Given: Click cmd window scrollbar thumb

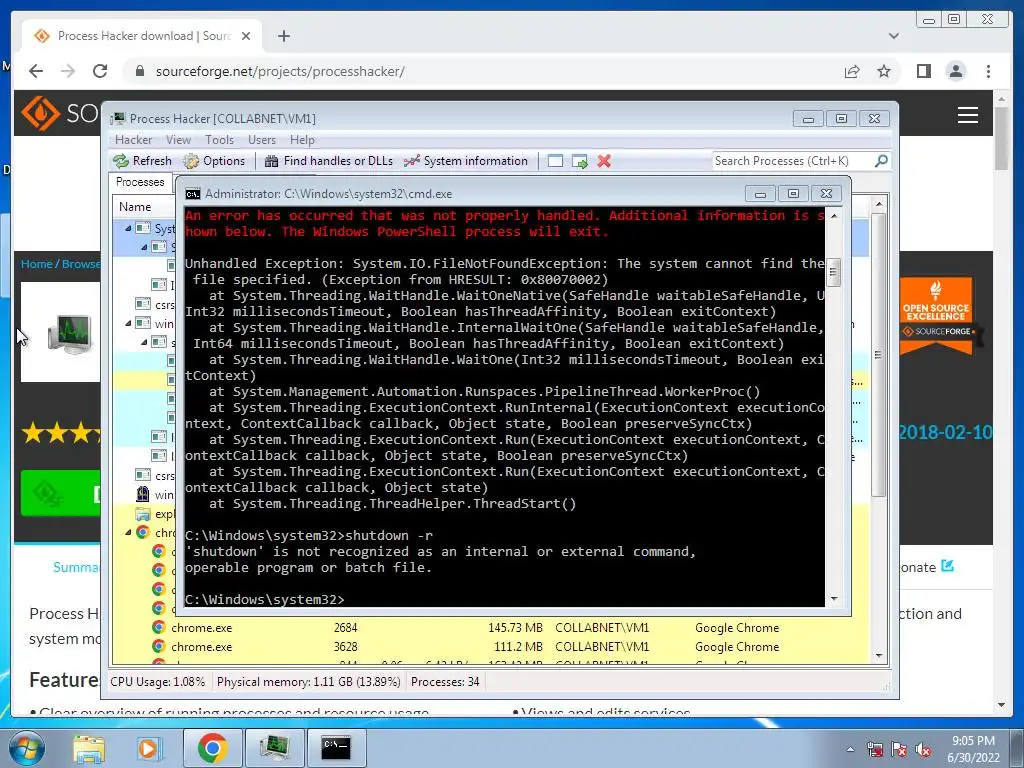Looking at the screenshot, I should 834,272.
